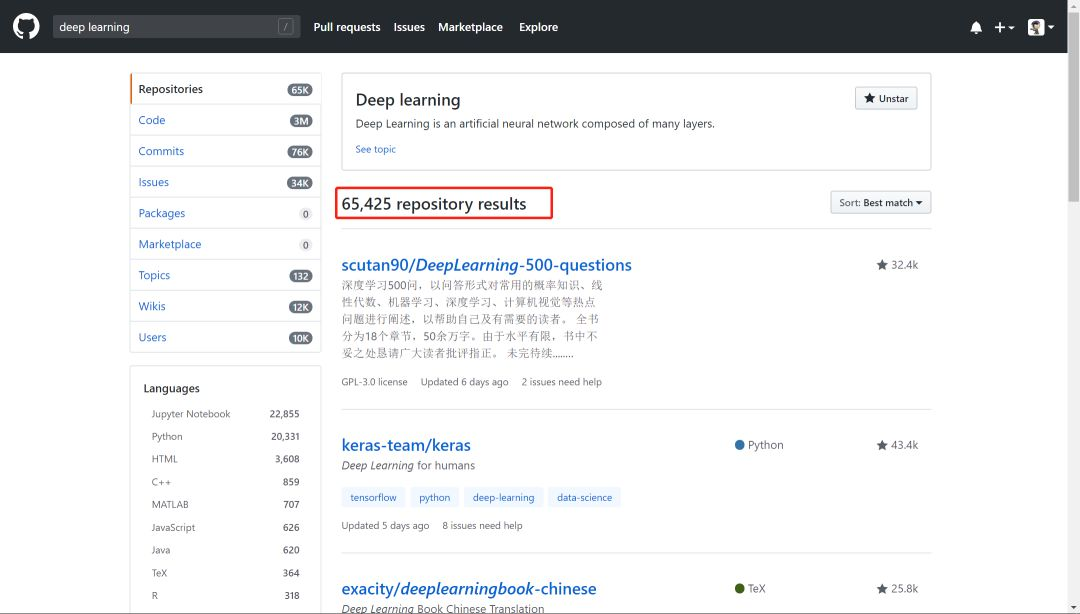1080x614 pixels.
Task: Open Pull requests in top navigation
Action: tap(346, 27)
